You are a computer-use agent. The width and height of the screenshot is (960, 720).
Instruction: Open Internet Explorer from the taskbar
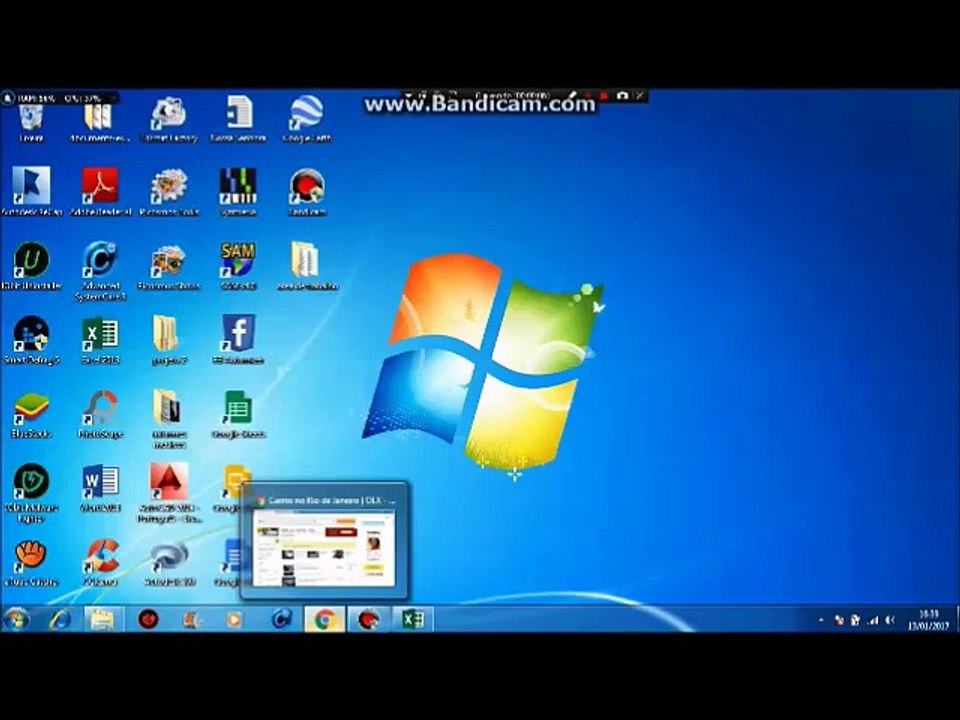coord(59,620)
